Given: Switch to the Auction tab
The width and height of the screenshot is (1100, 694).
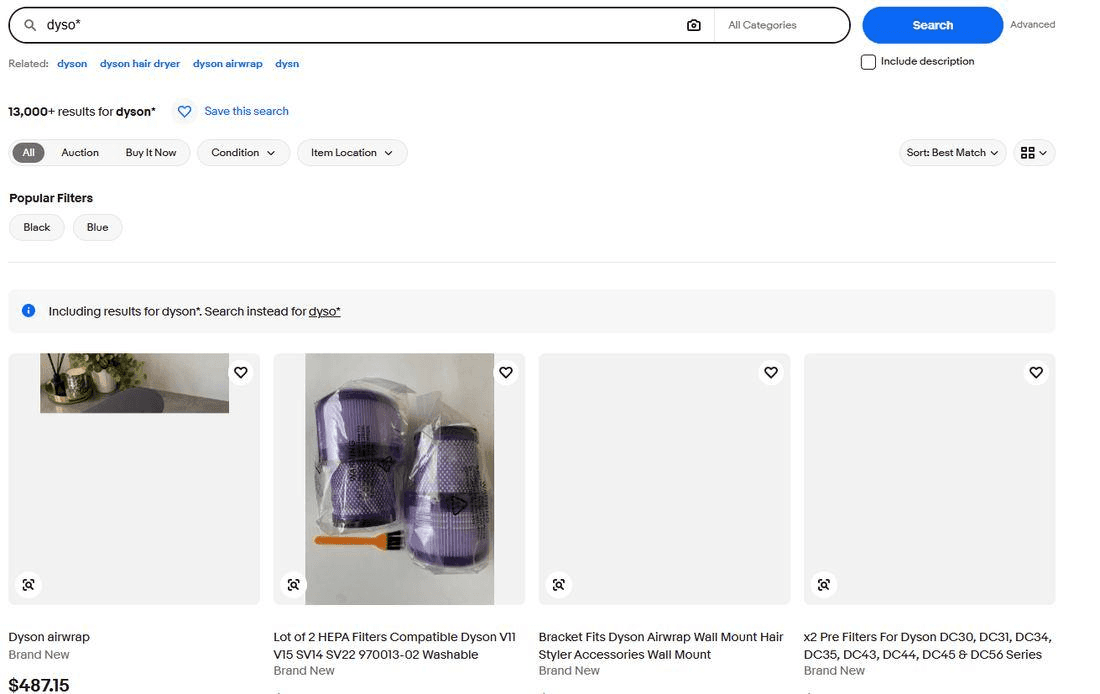Looking at the screenshot, I should coord(80,153).
